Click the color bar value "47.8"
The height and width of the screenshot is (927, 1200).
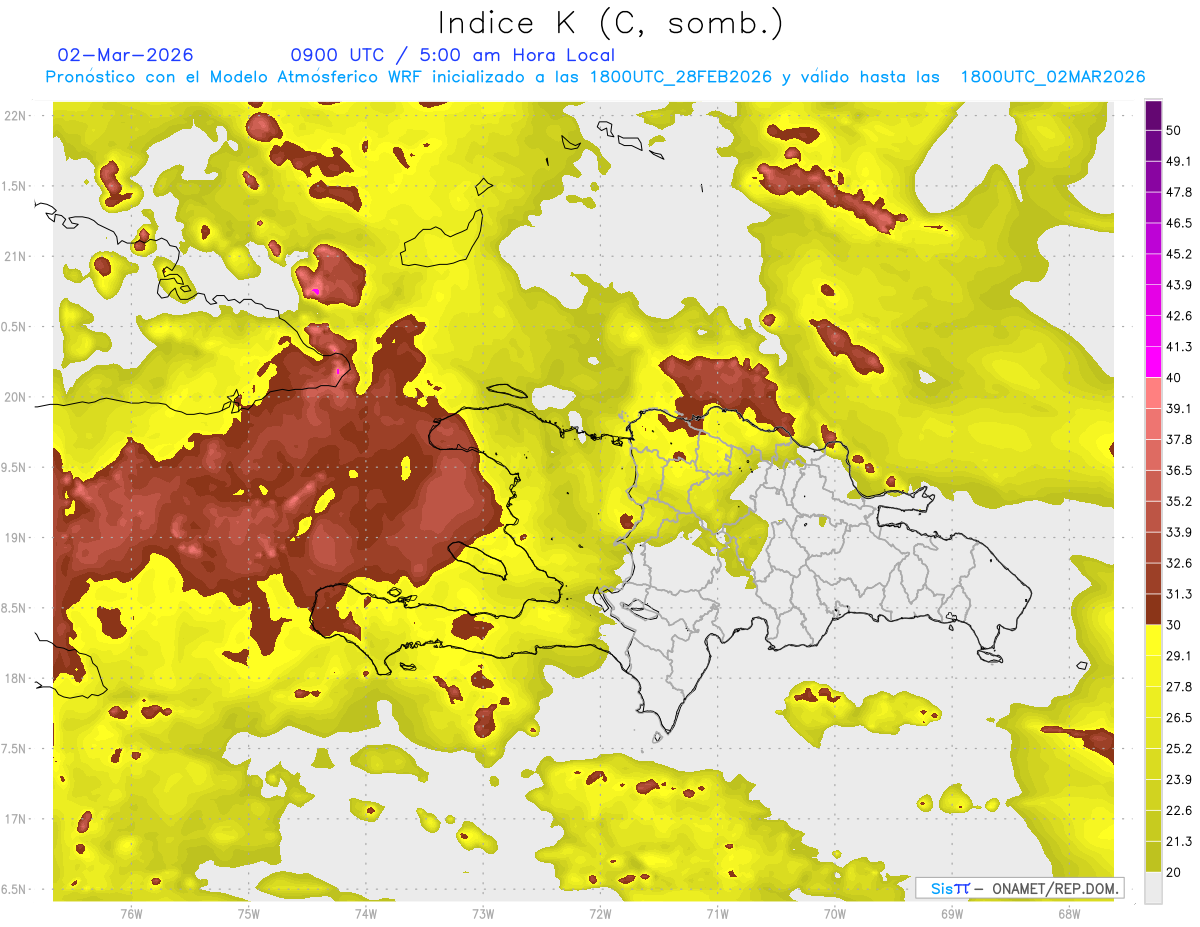click(1178, 192)
